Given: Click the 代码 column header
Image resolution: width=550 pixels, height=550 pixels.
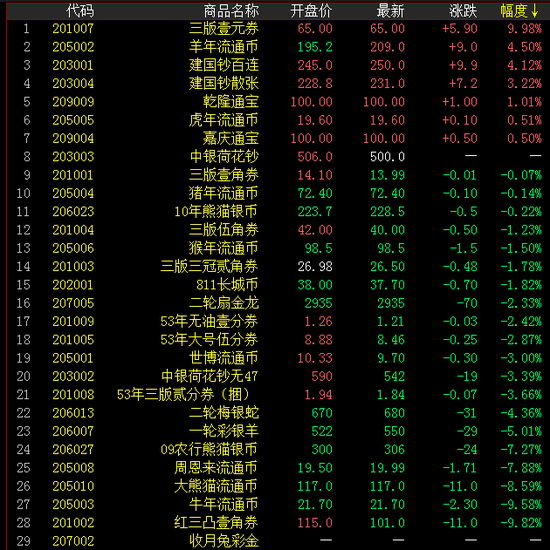Looking at the screenshot, I should point(80,11).
